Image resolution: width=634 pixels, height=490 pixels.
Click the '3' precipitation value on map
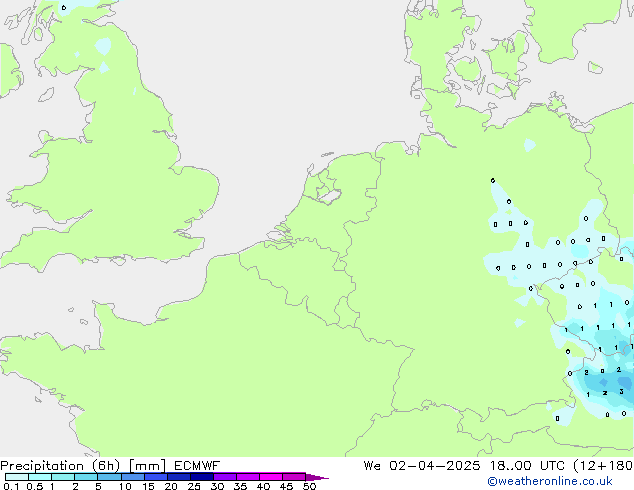pos(621,391)
